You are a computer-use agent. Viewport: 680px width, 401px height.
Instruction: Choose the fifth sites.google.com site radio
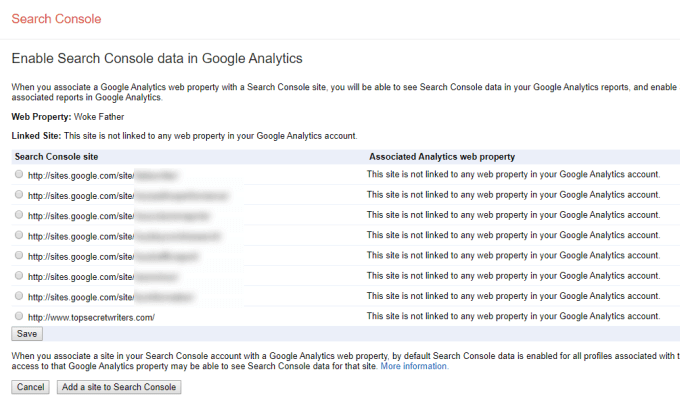(x=19, y=255)
